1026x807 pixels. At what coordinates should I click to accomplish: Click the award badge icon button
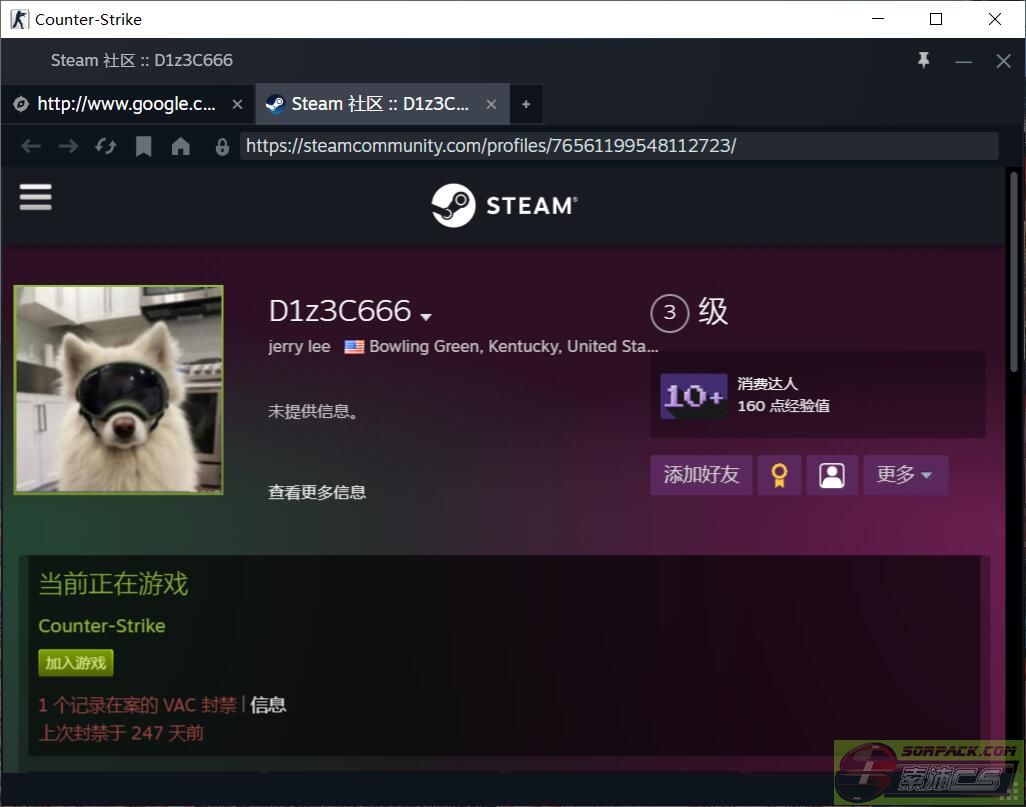(779, 475)
